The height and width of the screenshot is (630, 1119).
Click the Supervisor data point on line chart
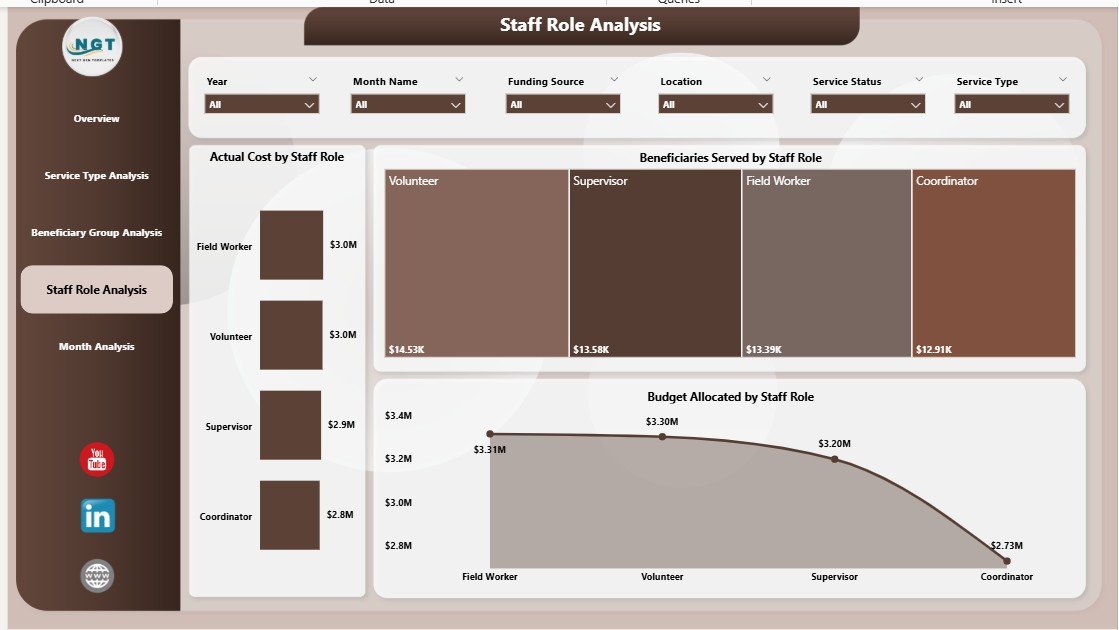835,459
